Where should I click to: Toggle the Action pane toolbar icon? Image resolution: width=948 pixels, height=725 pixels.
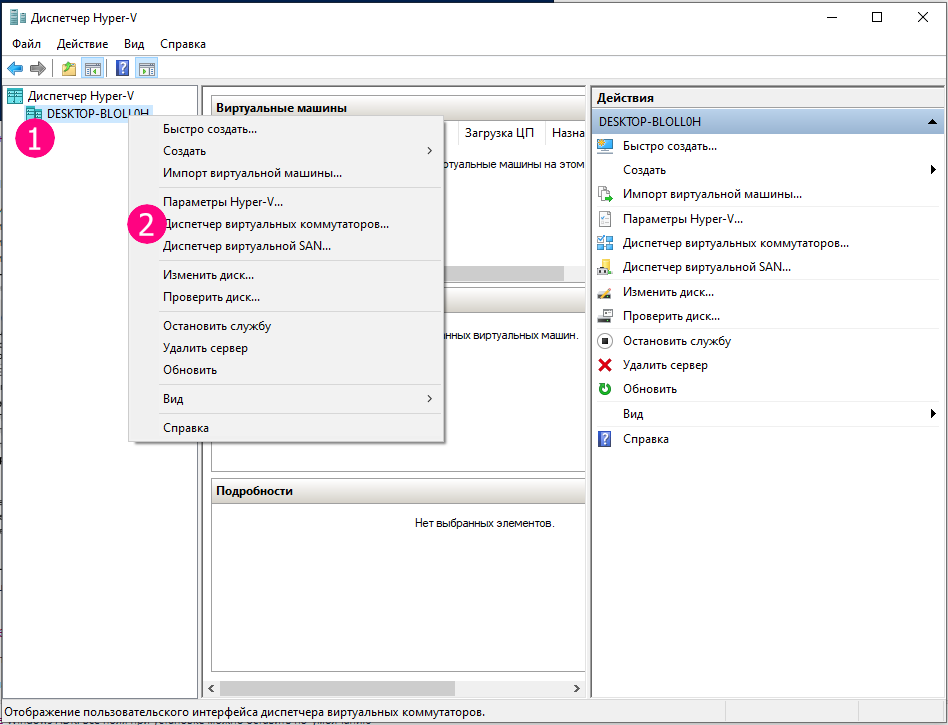(x=147, y=68)
